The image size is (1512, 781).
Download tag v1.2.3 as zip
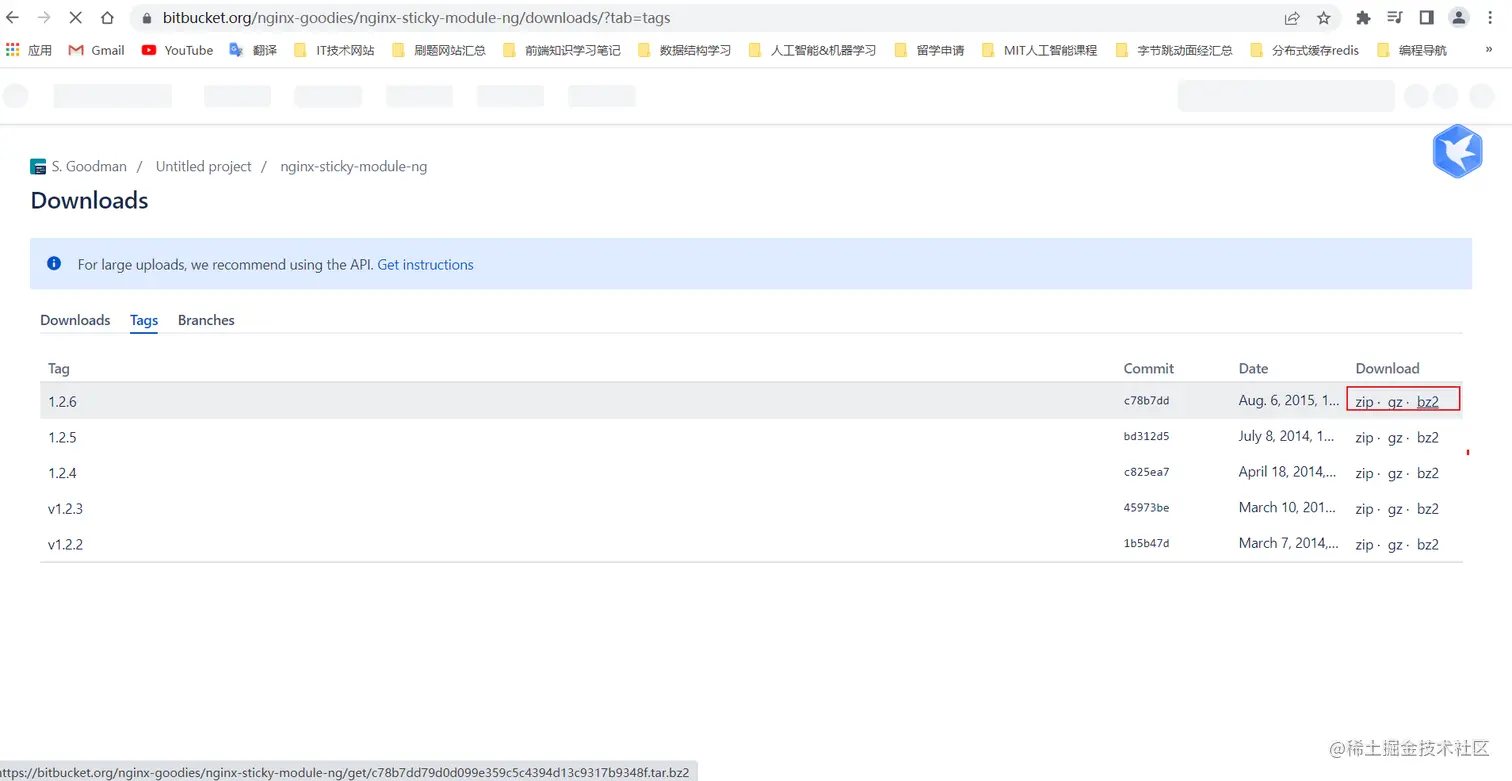(x=1364, y=509)
